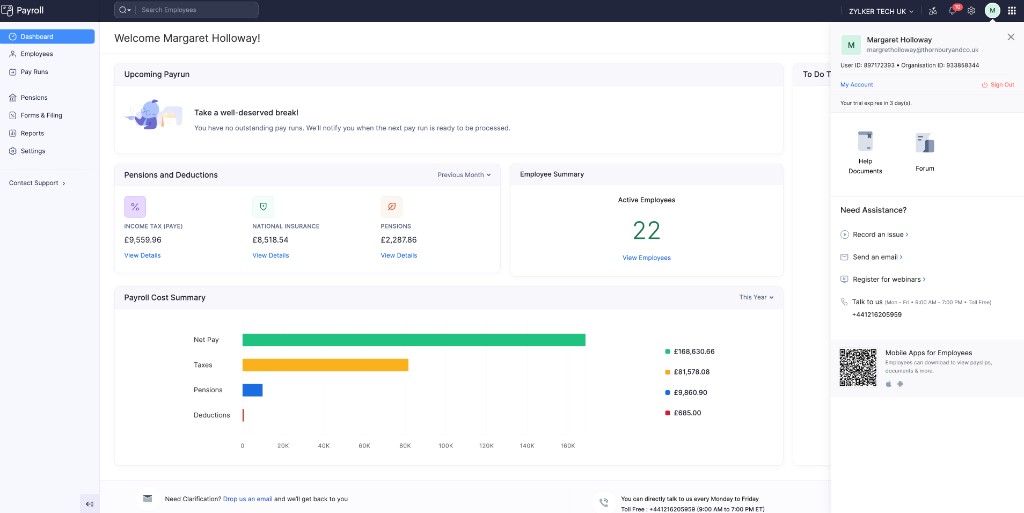Click the Android app icon

point(900,384)
